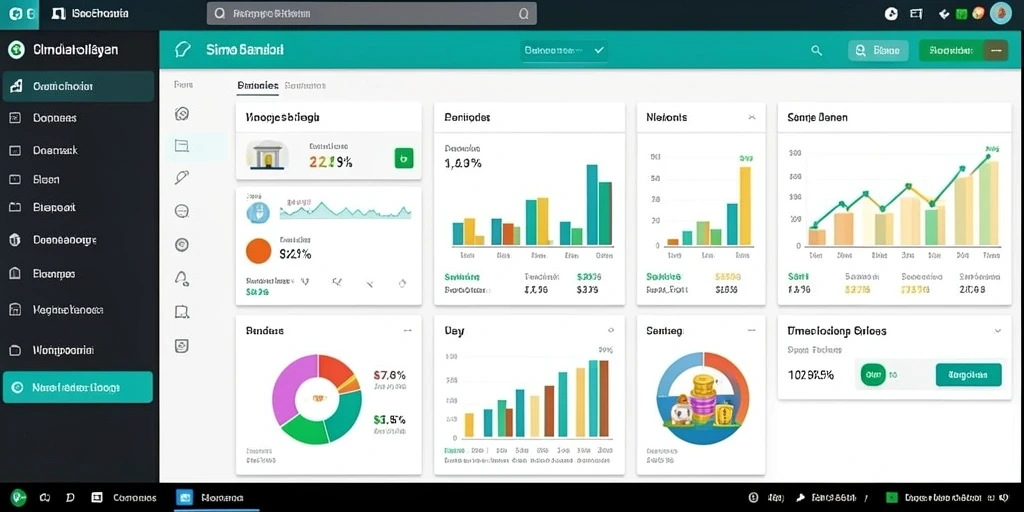The height and width of the screenshot is (512, 1024).
Task: Click the magnifier icon in the teal header
Action: [x=816, y=50]
